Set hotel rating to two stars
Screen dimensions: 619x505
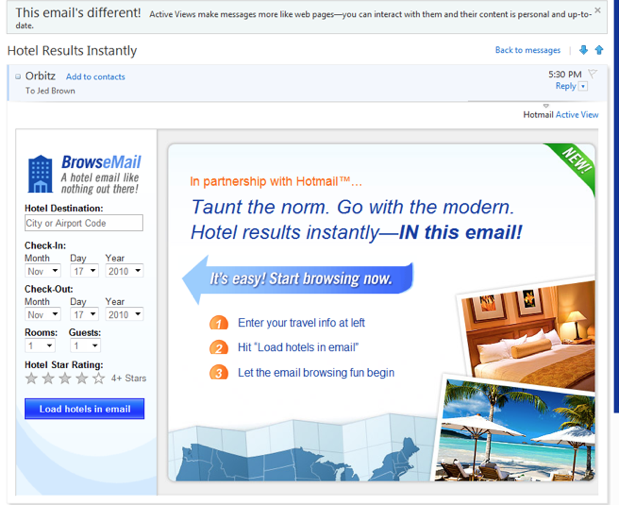(48, 378)
